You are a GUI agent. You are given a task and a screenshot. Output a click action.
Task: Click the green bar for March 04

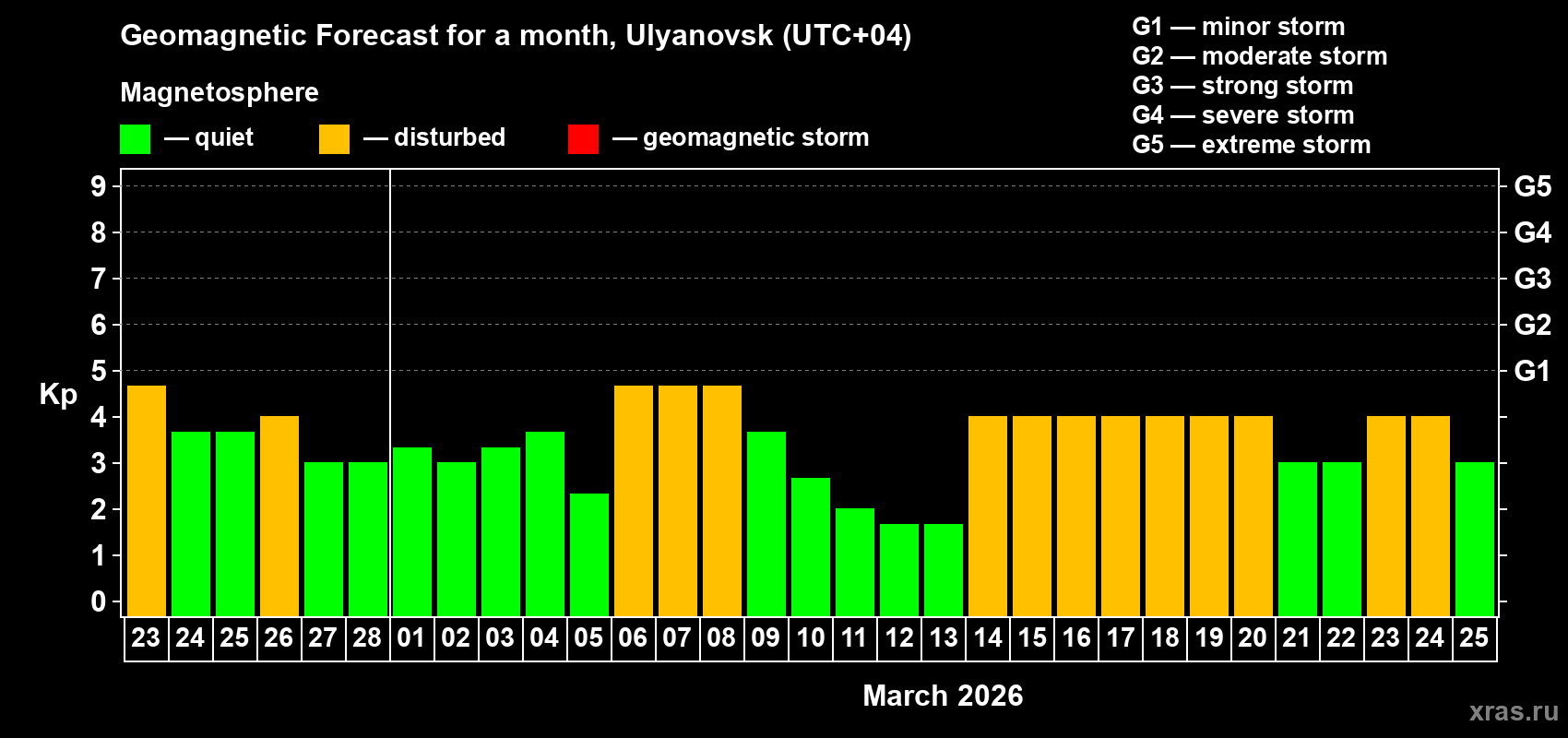click(x=545, y=524)
